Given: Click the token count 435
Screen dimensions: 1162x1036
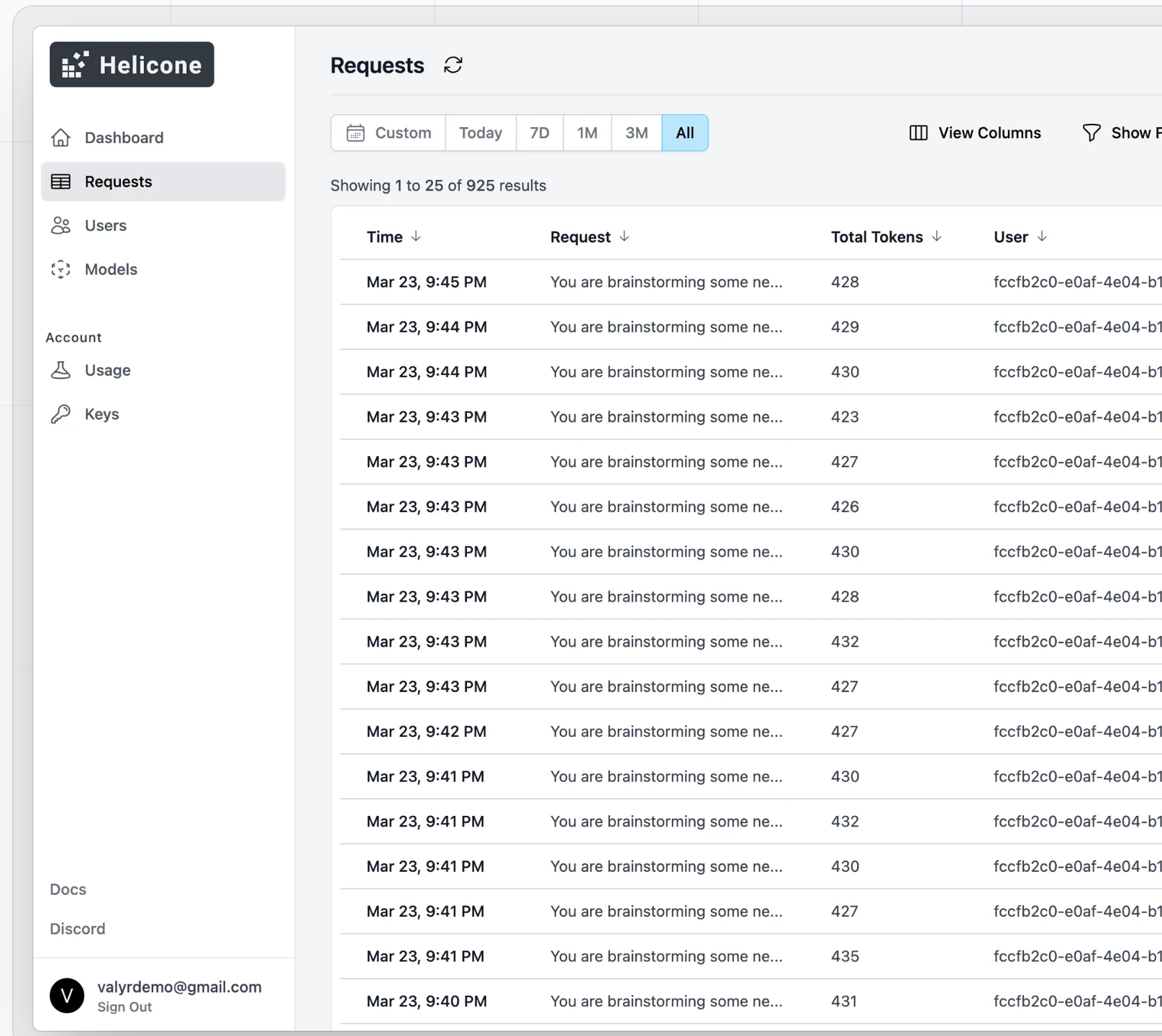Looking at the screenshot, I should pyautogui.click(x=845, y=957).
